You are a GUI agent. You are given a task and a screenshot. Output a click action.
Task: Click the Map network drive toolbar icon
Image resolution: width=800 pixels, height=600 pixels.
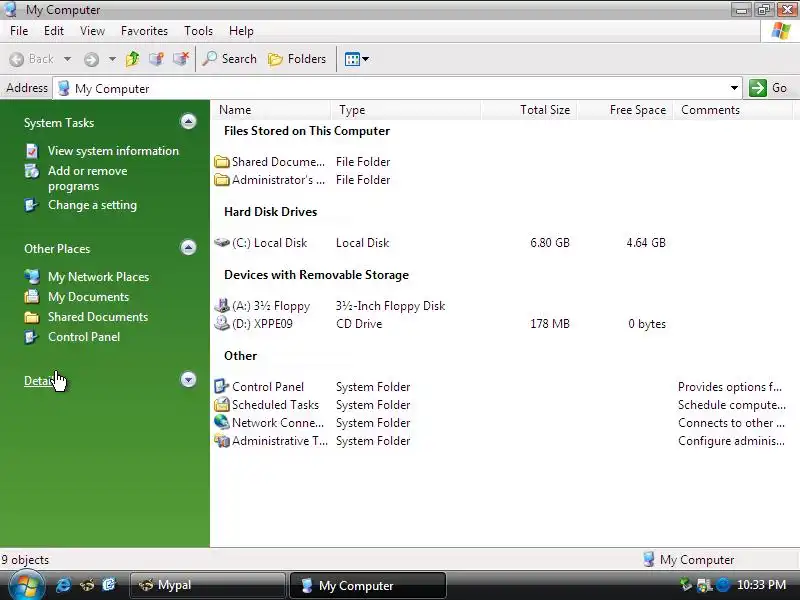point(157,59)
